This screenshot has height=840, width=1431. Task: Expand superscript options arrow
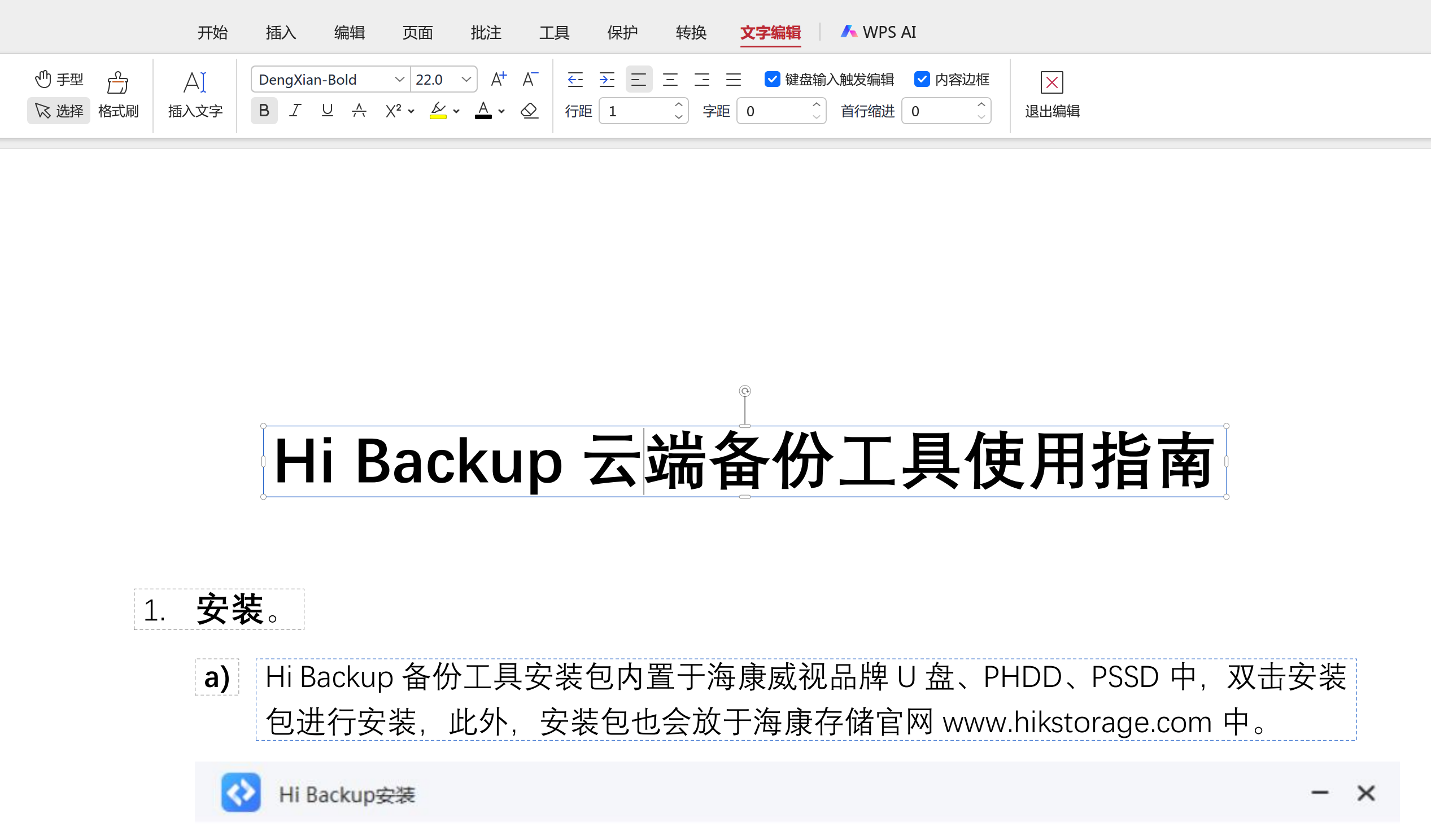click(x=411, y=111)
